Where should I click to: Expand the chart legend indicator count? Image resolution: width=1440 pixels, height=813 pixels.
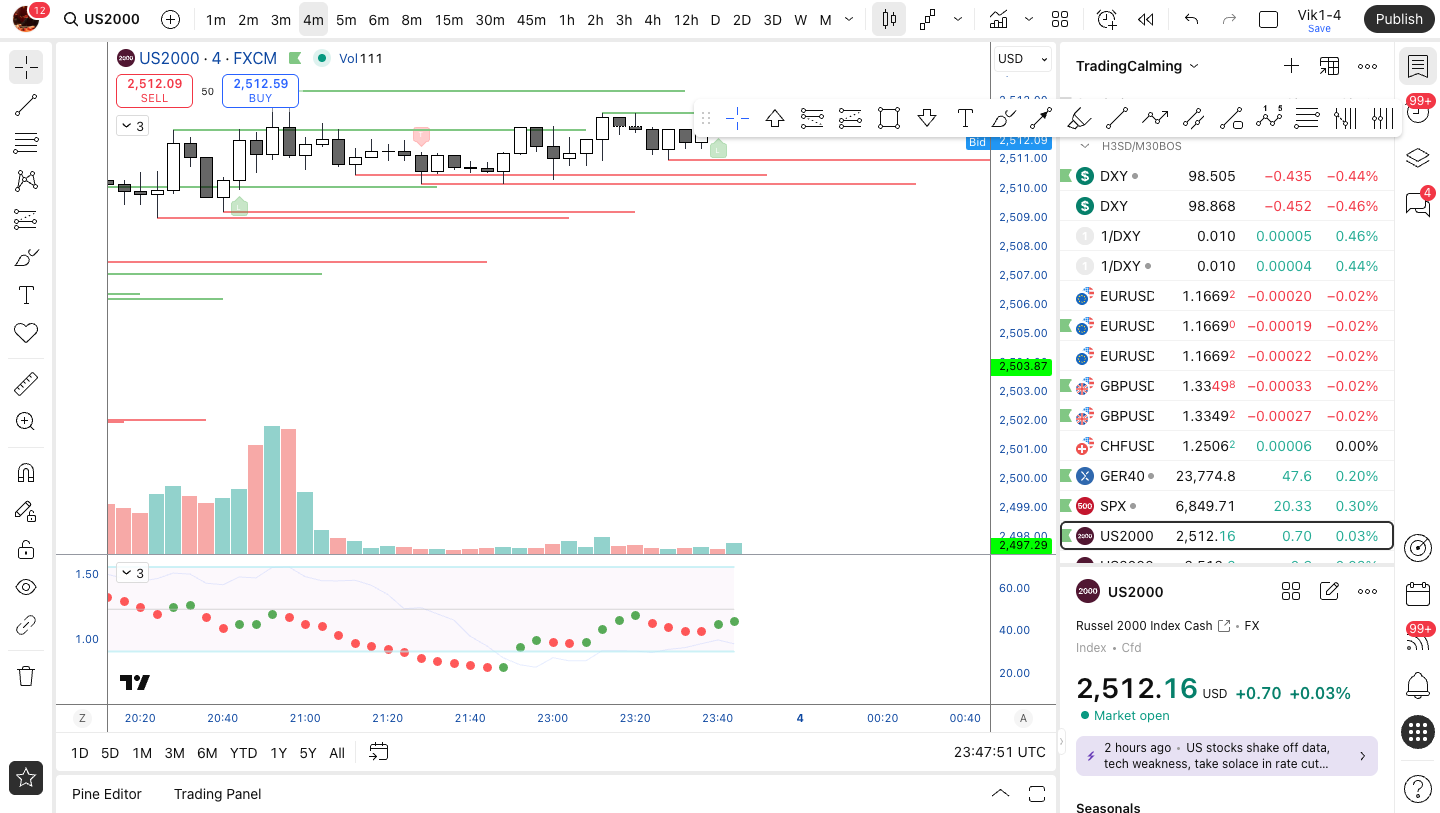131,125
